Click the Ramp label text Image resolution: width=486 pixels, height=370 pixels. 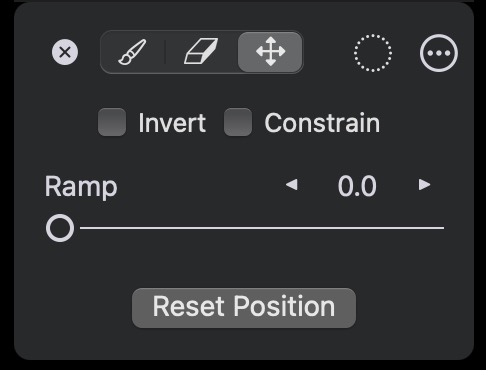coord(81,187)
